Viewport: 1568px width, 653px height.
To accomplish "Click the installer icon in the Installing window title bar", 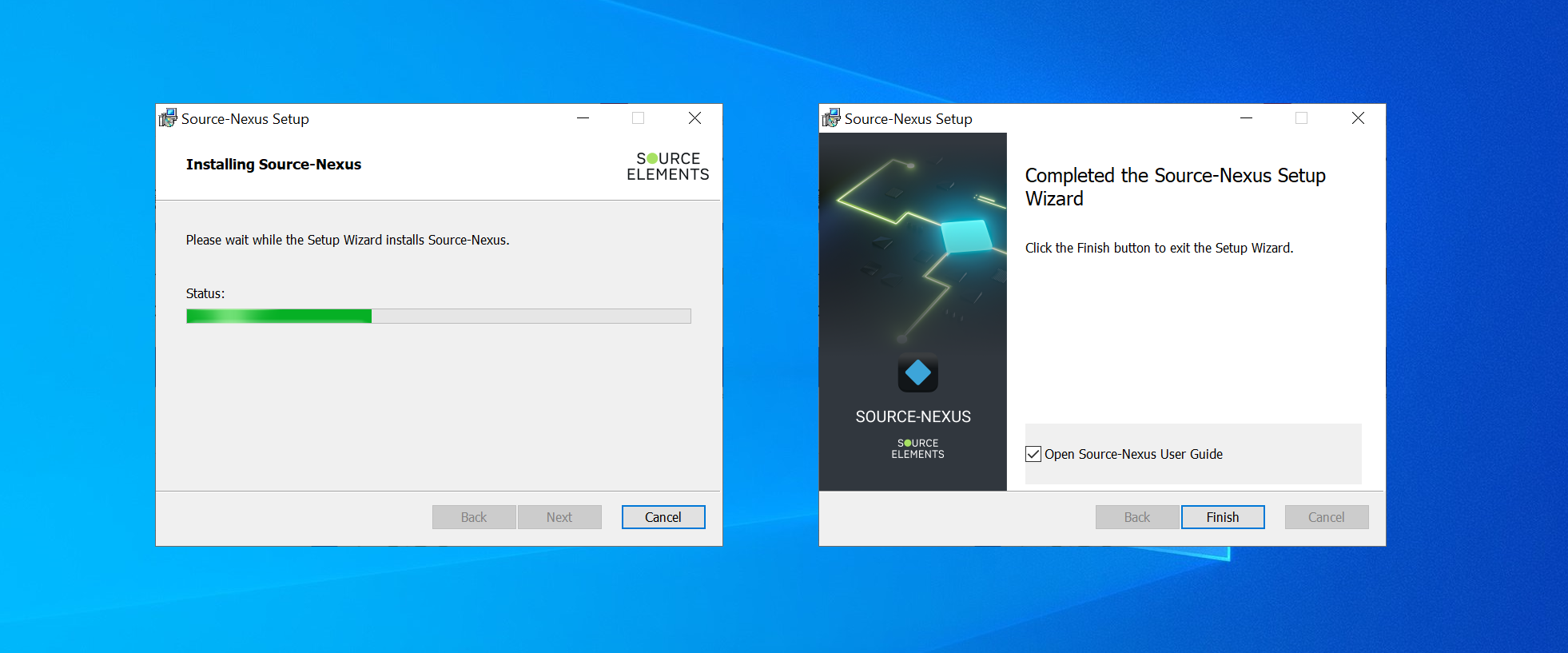I will tap(168, 118).
